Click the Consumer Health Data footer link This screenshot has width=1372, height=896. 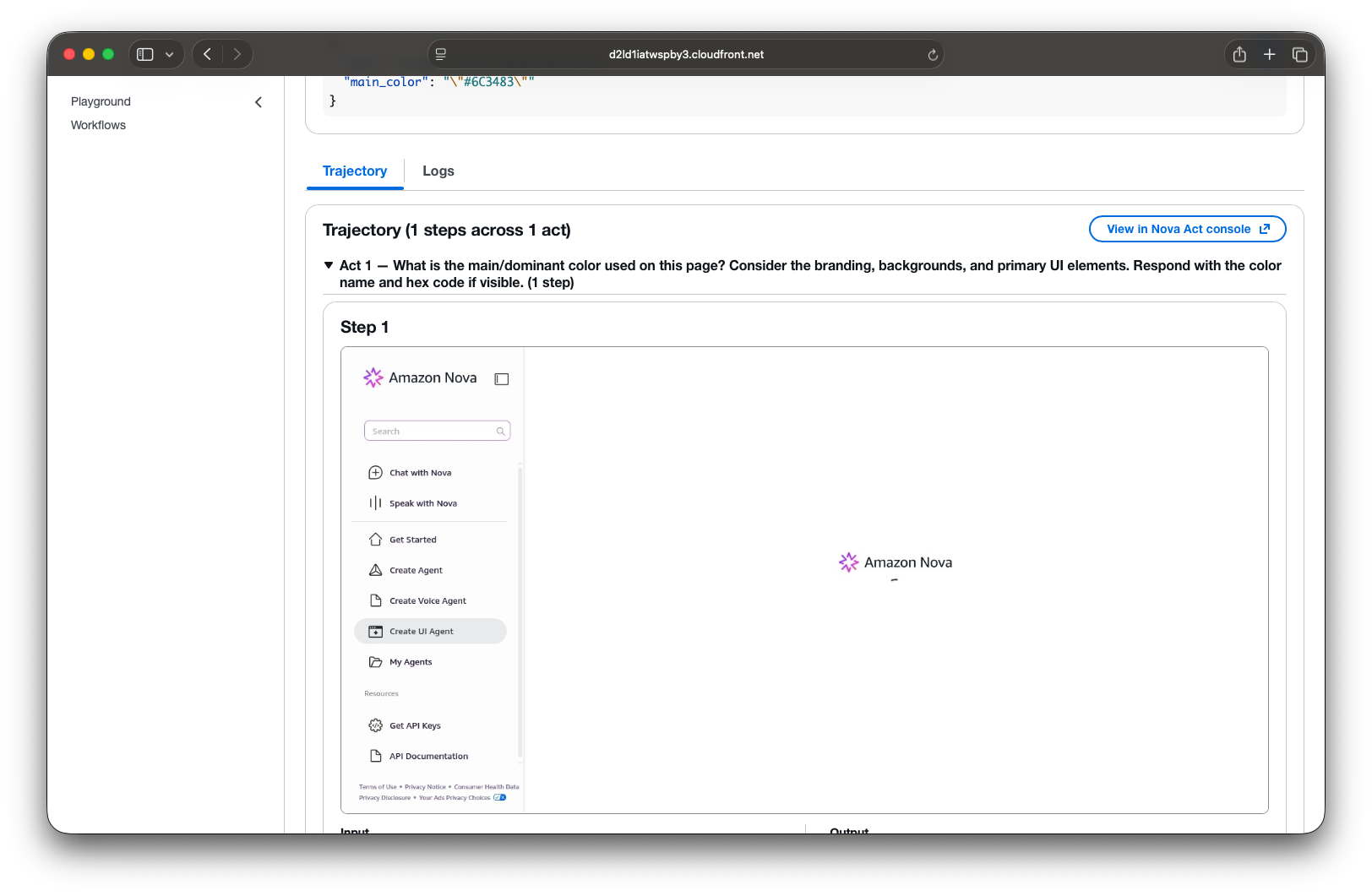[487, 787]
